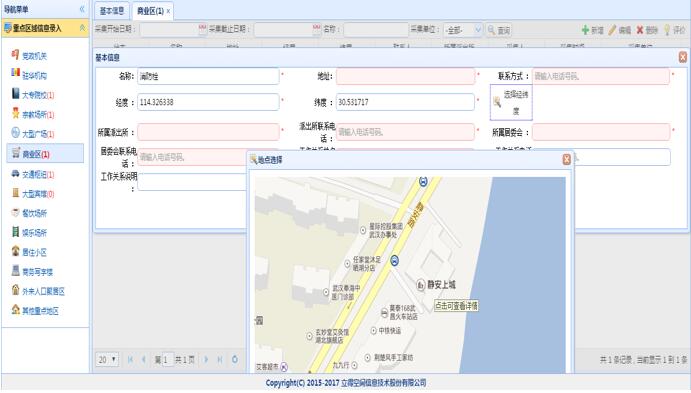Click the 艾客超市 map marker
Screen dimensions: 691x393
tap(284, 367)
